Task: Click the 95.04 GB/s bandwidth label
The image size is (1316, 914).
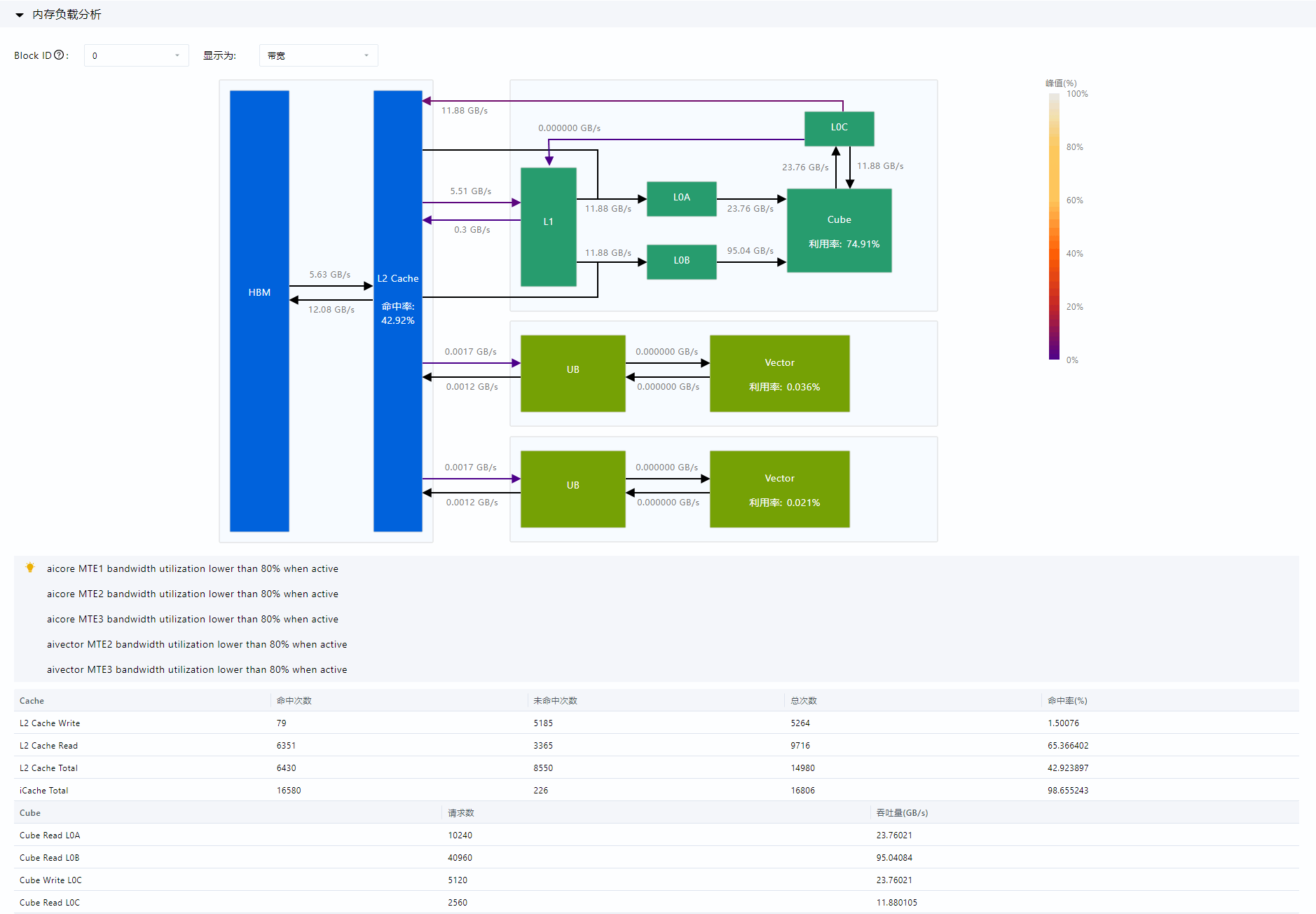Action: coord(750,250)
